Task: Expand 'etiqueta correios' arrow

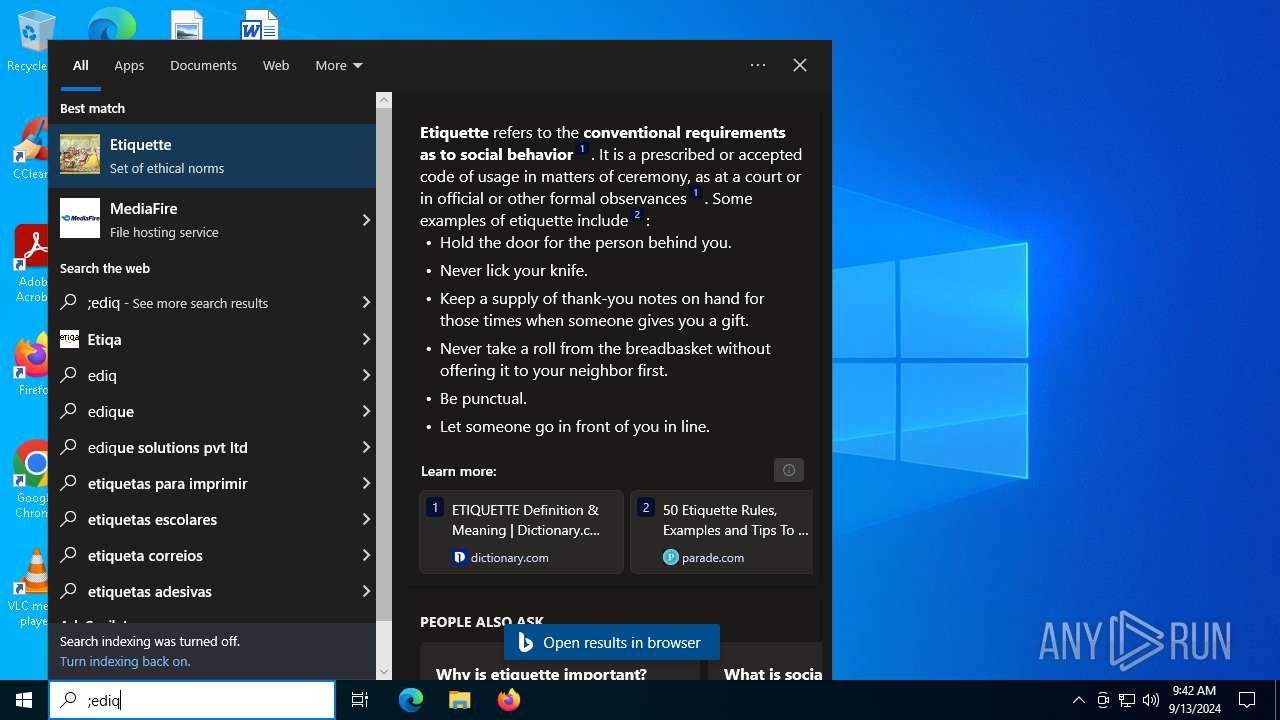Action: coord(366,555)
